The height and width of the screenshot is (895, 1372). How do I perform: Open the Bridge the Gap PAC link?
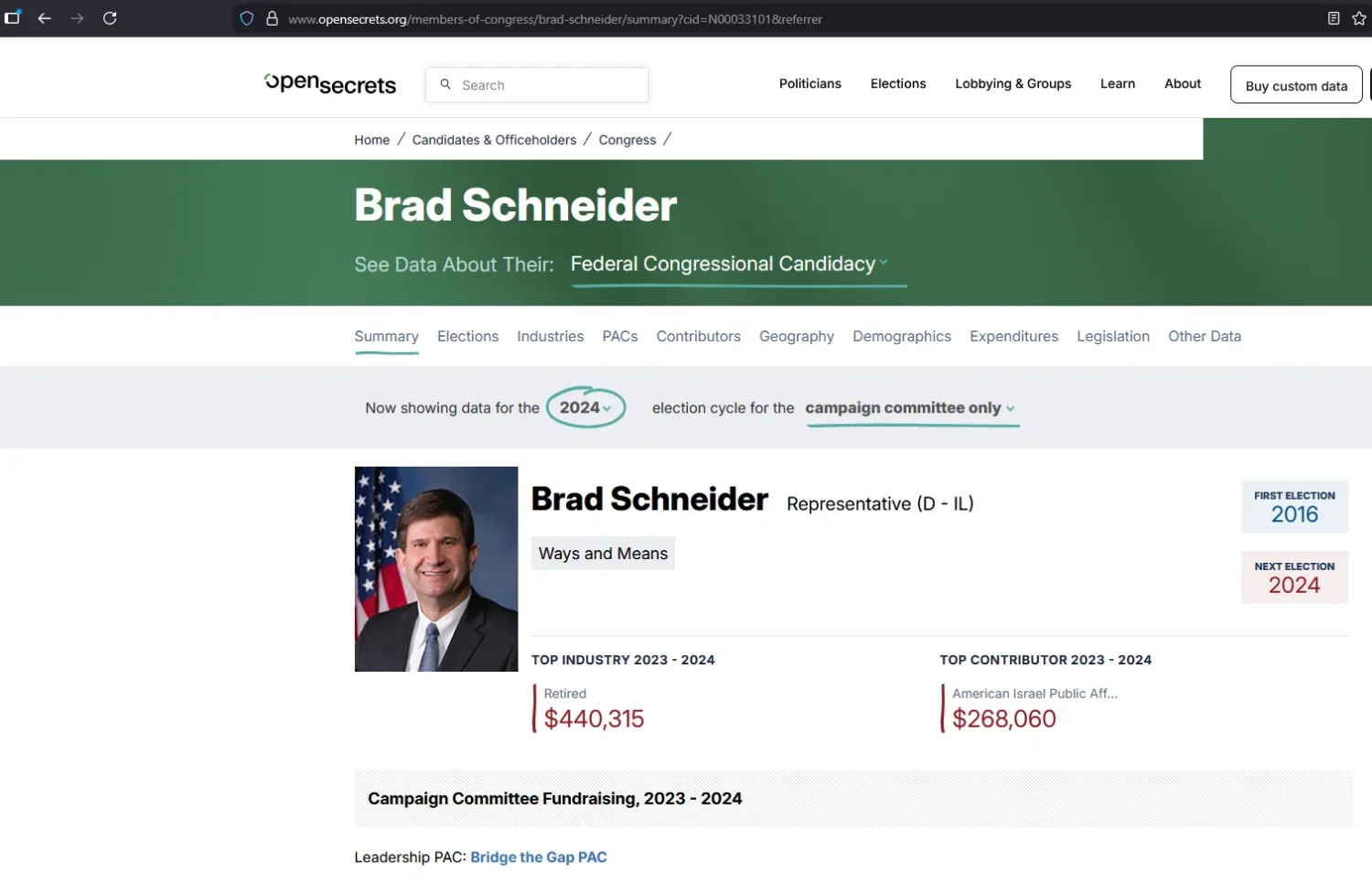539,857
